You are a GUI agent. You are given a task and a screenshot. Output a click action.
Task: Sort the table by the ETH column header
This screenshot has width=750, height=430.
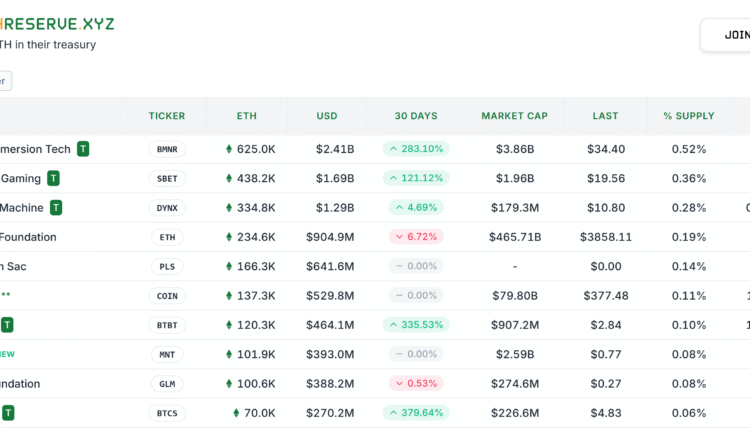click(x=246, y=116)
